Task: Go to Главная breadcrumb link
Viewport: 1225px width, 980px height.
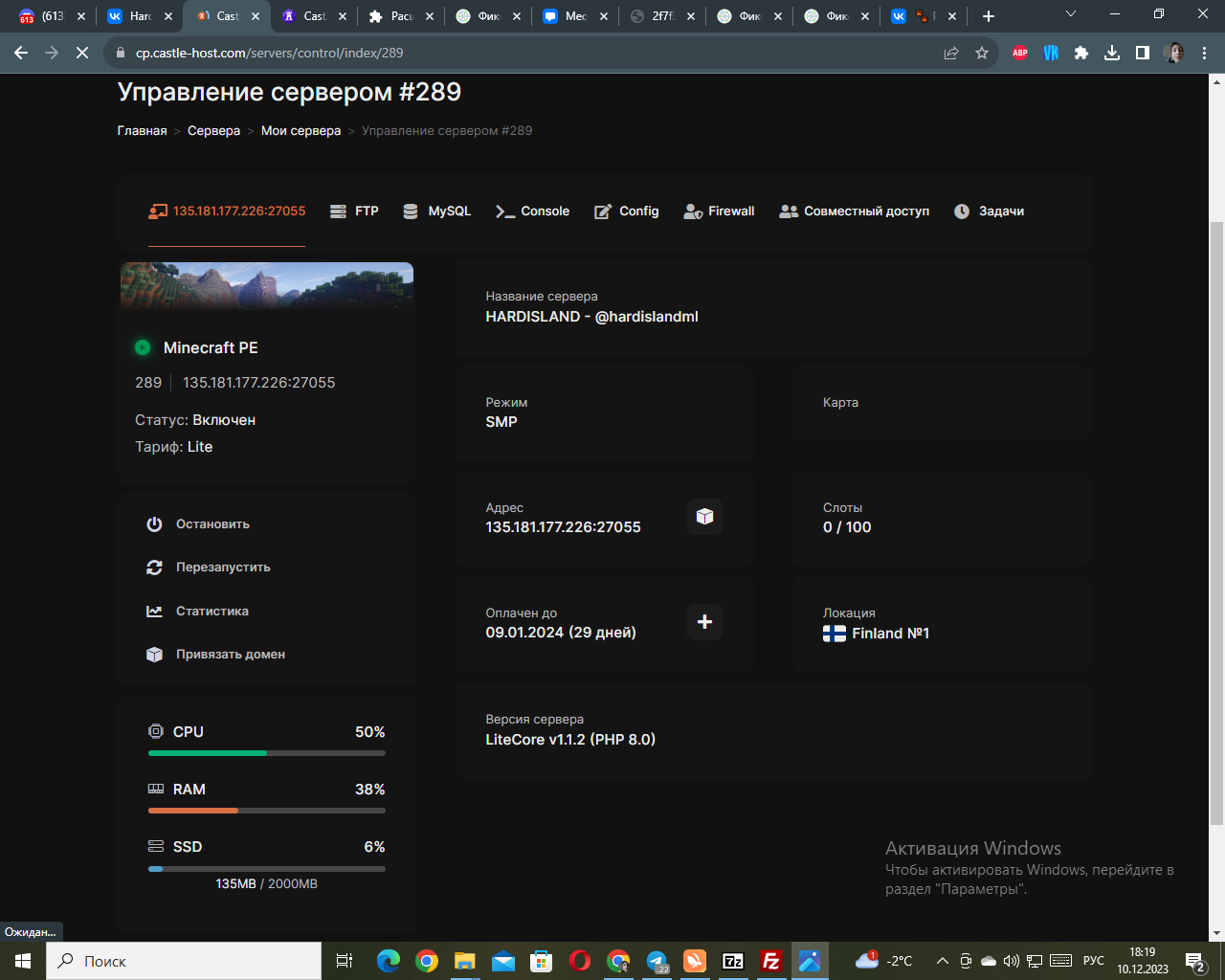Action: pyautogui.click(x=142, y=131)
